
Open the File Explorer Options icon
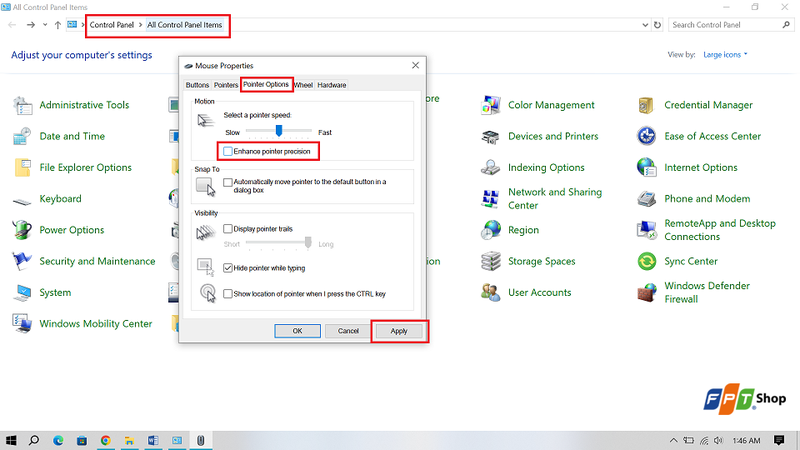tap(22, 167)
